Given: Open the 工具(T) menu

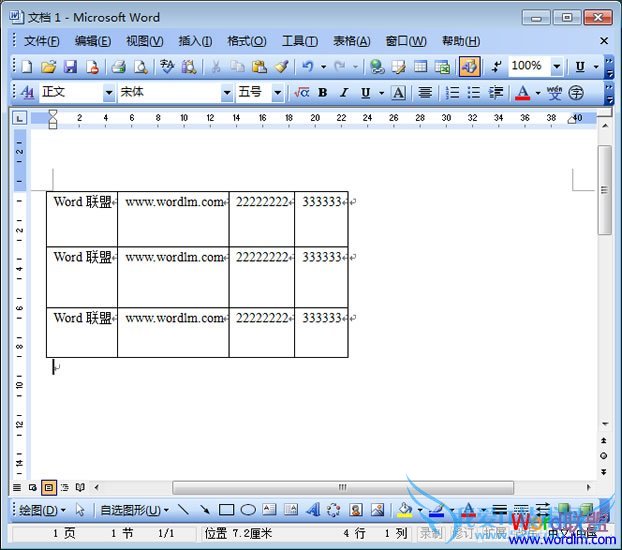Looking at the screenshot, I should click(299, 41).
